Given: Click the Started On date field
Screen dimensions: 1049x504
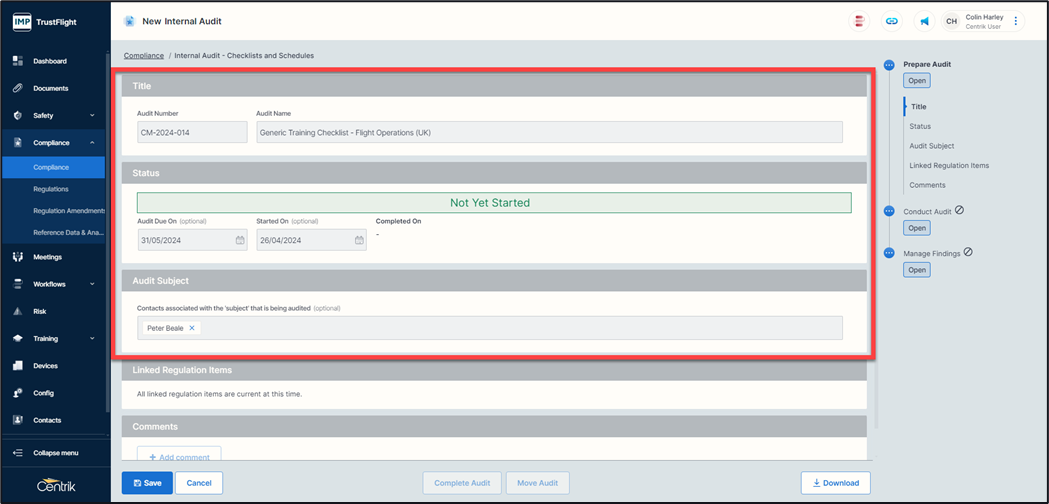Looking at the screenshot, I should tap(311, 240).
